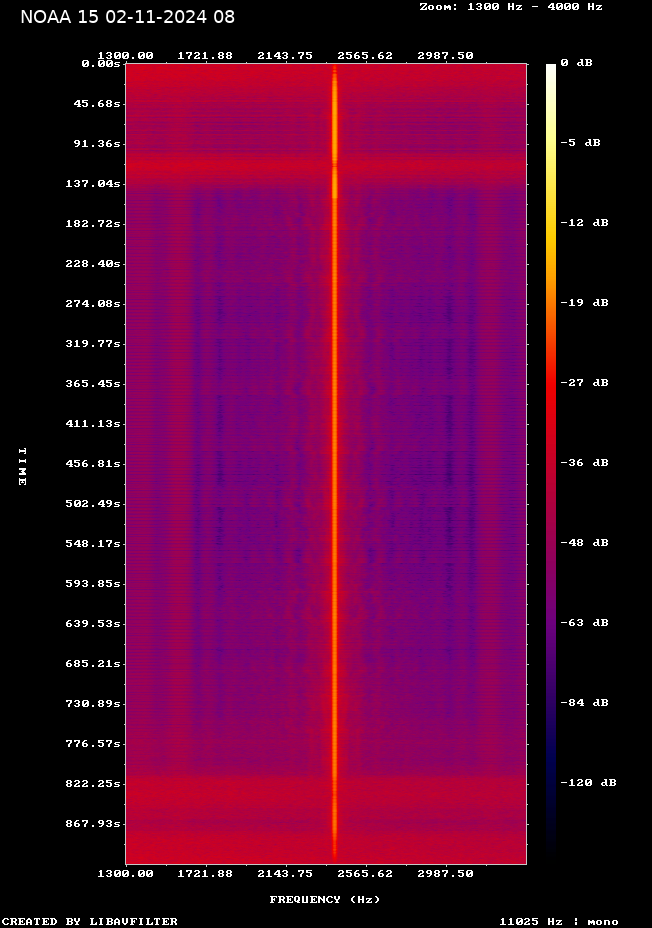Click the 0 dB label on color scale
Image resolution: width=652 pixels, height=928 pixels.
tap(576, 63)
